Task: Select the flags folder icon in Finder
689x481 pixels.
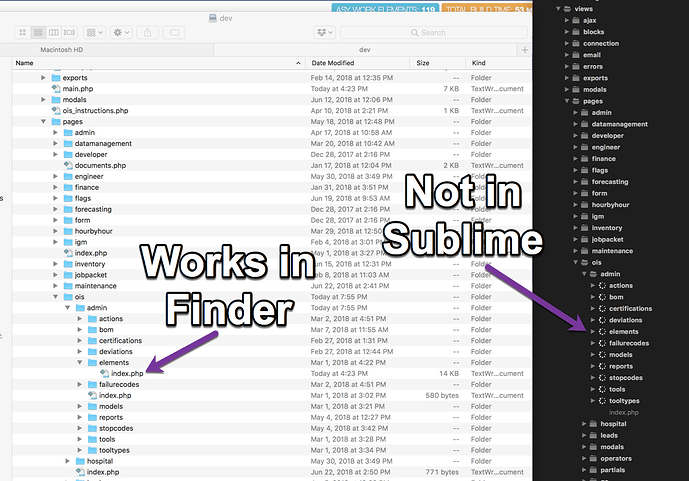Action: point(68,198)
